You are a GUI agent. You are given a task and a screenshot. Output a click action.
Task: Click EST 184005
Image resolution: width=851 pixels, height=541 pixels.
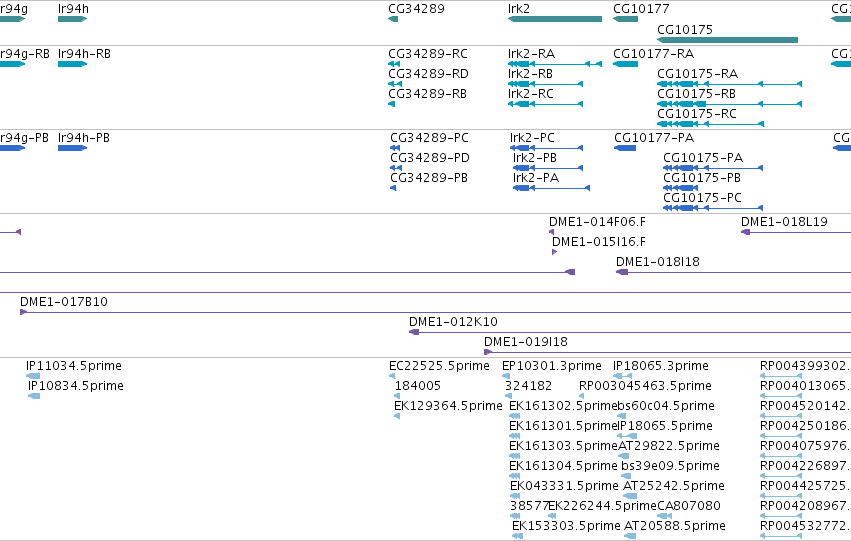(x=418, y=386)
